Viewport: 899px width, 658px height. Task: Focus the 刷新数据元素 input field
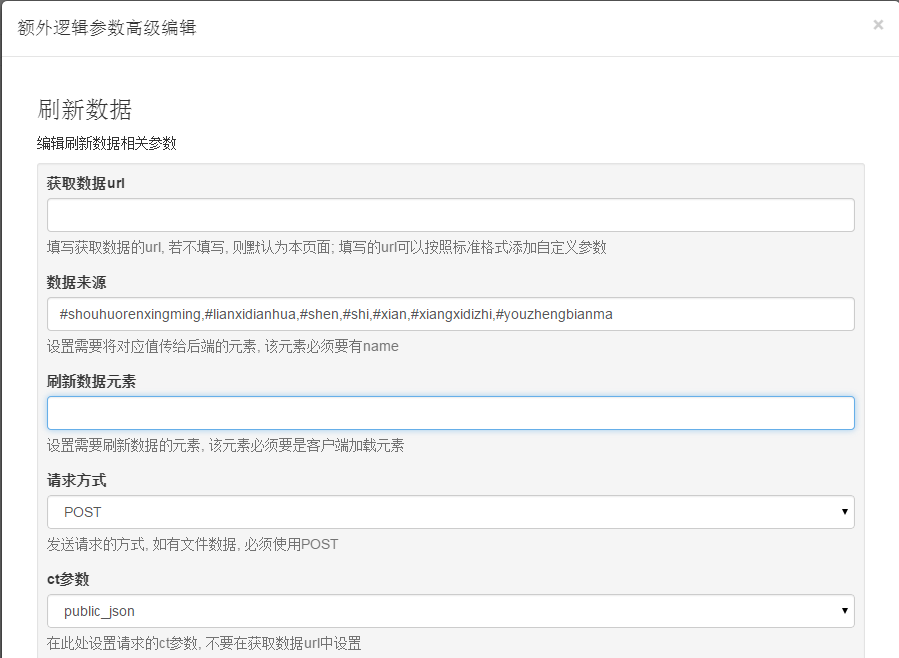point(451,413)
